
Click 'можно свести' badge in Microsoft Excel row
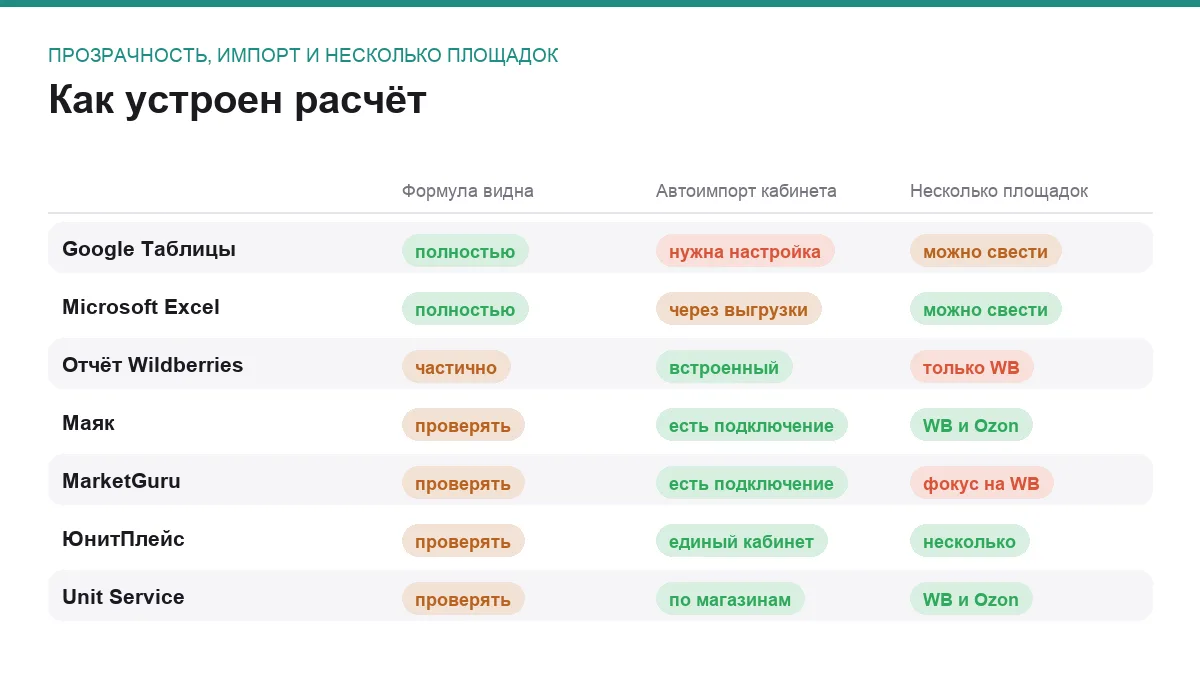[x=985, y=309]
